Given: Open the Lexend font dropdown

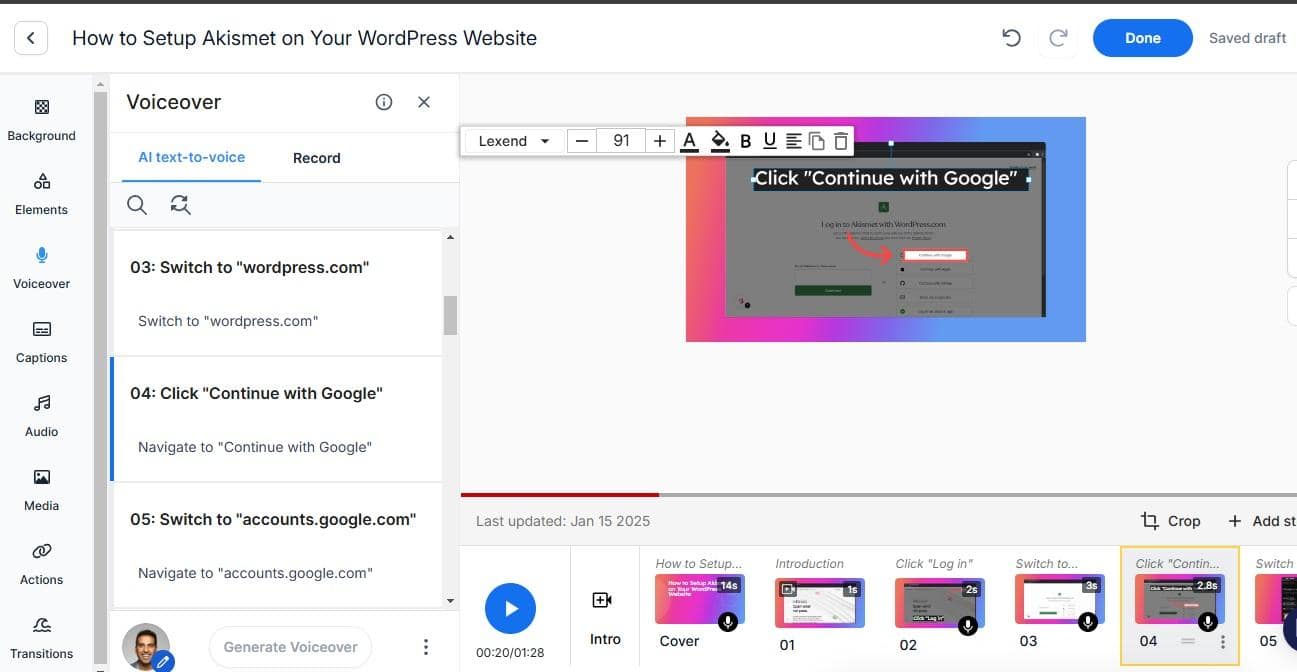Looking at the screenshot, I should tap(514, 141).
